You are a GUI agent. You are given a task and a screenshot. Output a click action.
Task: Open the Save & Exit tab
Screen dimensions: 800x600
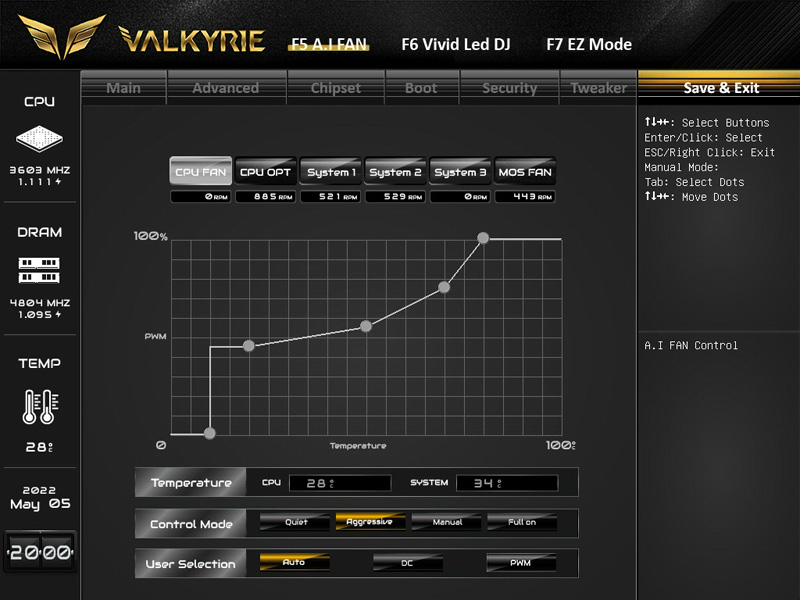coord(721,88)
